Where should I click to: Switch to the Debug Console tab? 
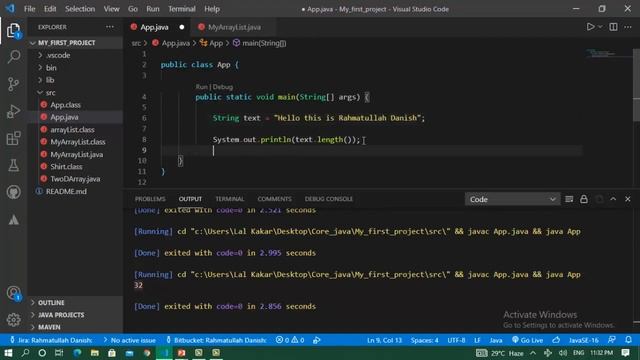coord(329,199)
